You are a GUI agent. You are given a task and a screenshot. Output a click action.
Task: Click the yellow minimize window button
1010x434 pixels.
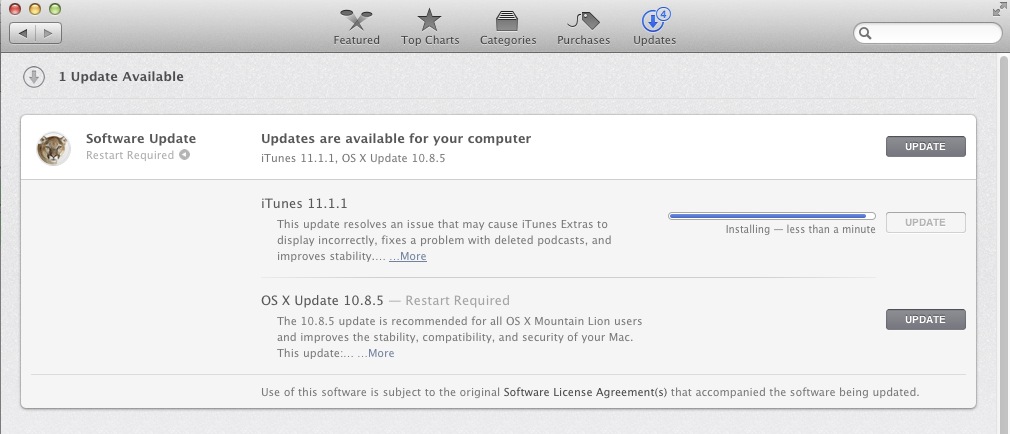click(35, 9)
